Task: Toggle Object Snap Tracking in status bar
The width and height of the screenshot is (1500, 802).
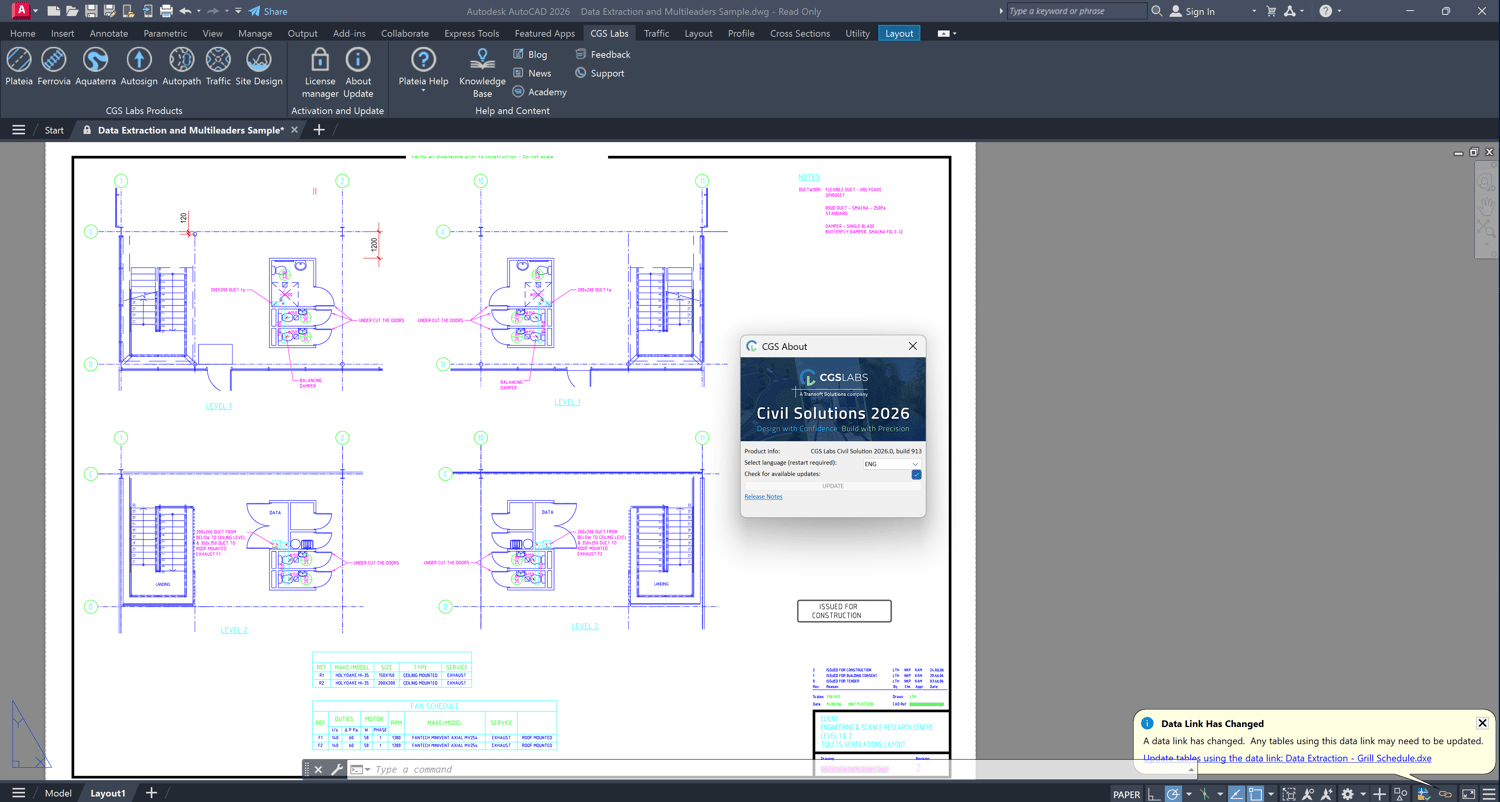Action: (1237, 794)
